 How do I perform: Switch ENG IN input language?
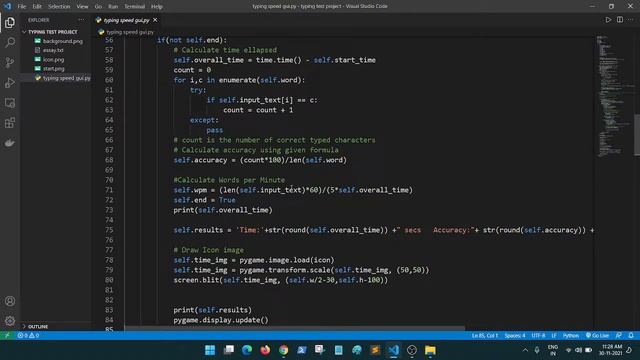[553, 350]
